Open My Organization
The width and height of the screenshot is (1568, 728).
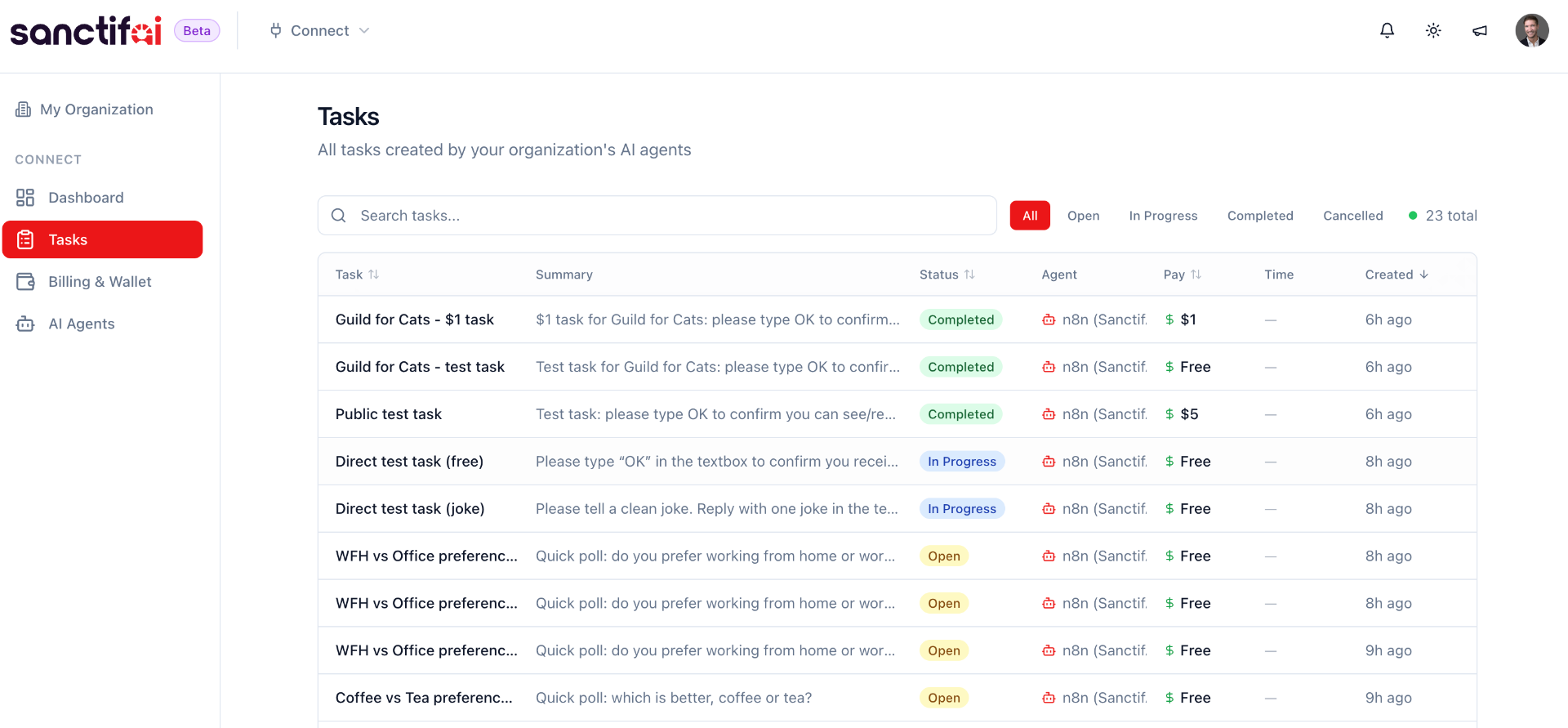click(x=96, y=109)
